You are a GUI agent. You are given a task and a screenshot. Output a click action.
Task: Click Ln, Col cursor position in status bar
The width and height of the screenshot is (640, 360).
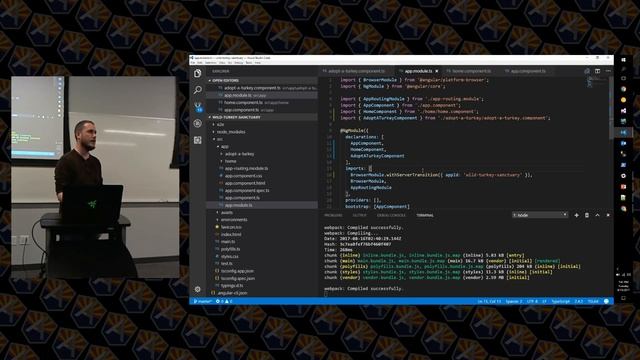point(489,301)
